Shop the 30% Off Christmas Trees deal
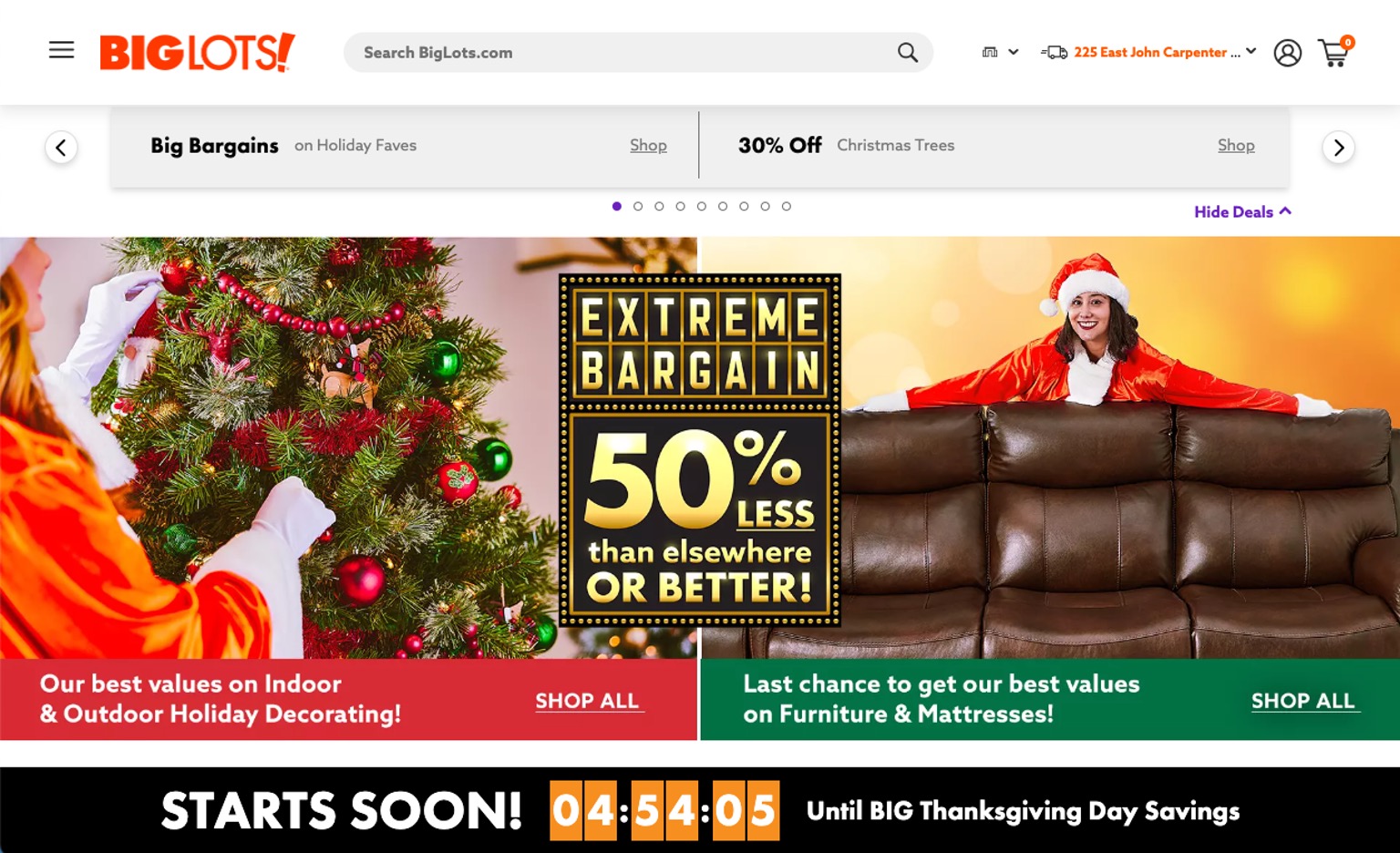This screenshot has height=853, width=1400. [1236, 146]
